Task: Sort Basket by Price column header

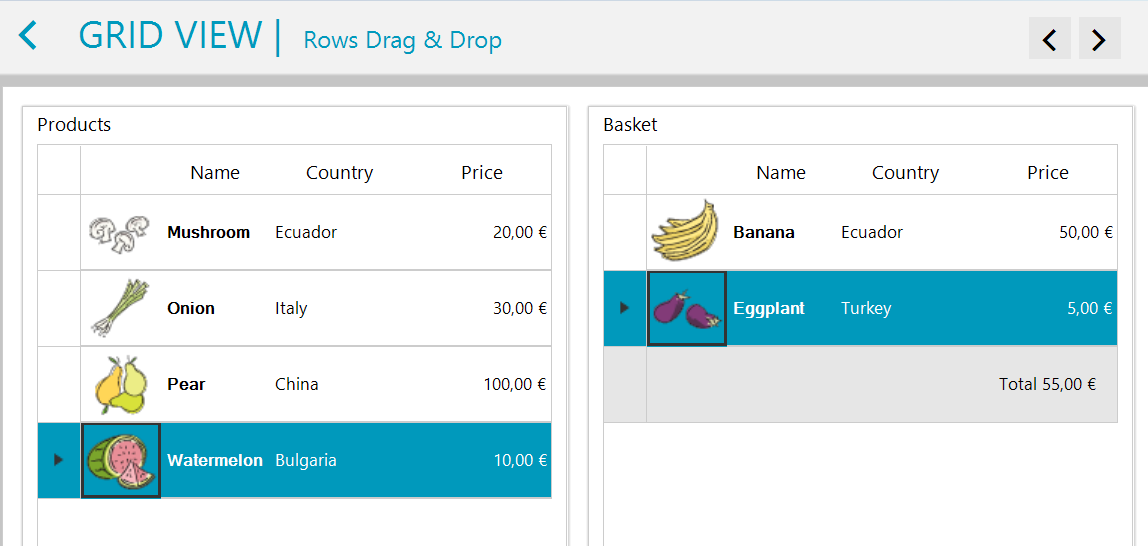Action: pos(1047,172)
